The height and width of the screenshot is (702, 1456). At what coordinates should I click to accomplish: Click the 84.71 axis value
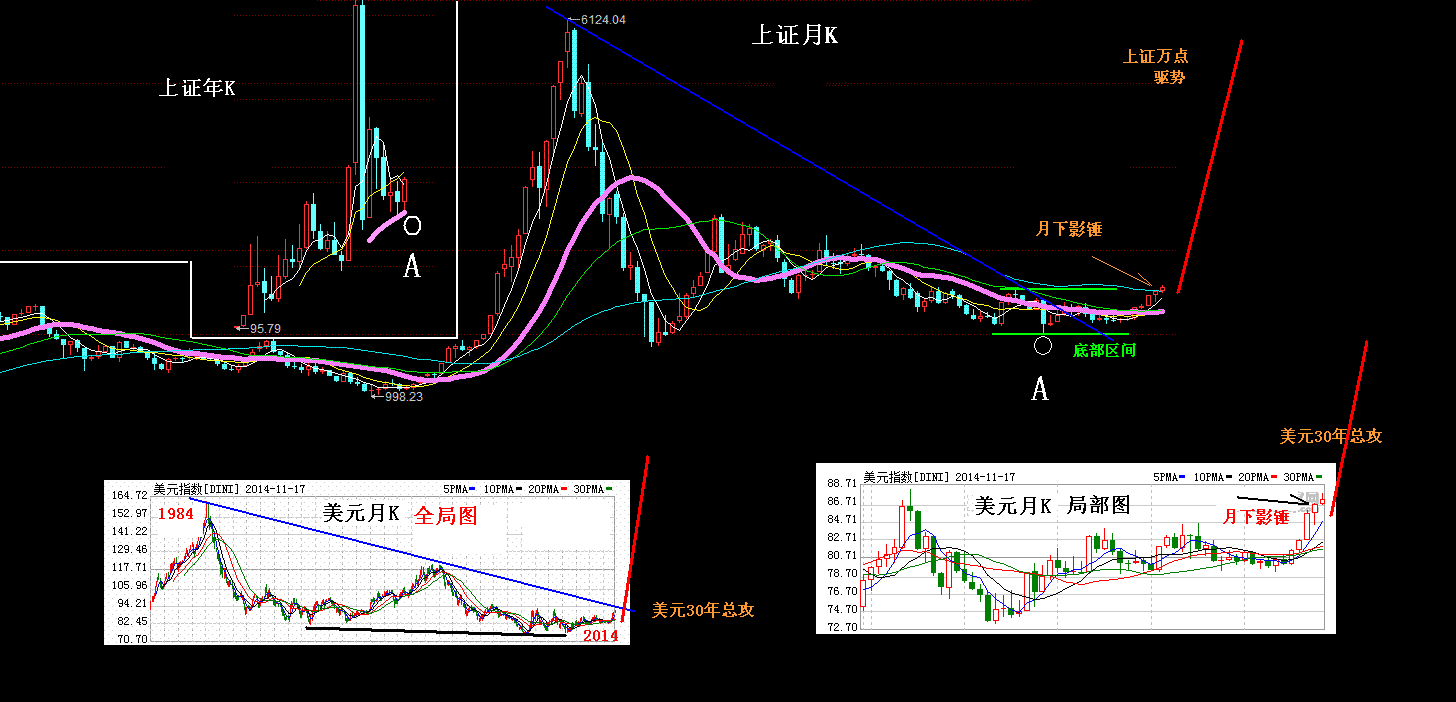tap(842, 519)
